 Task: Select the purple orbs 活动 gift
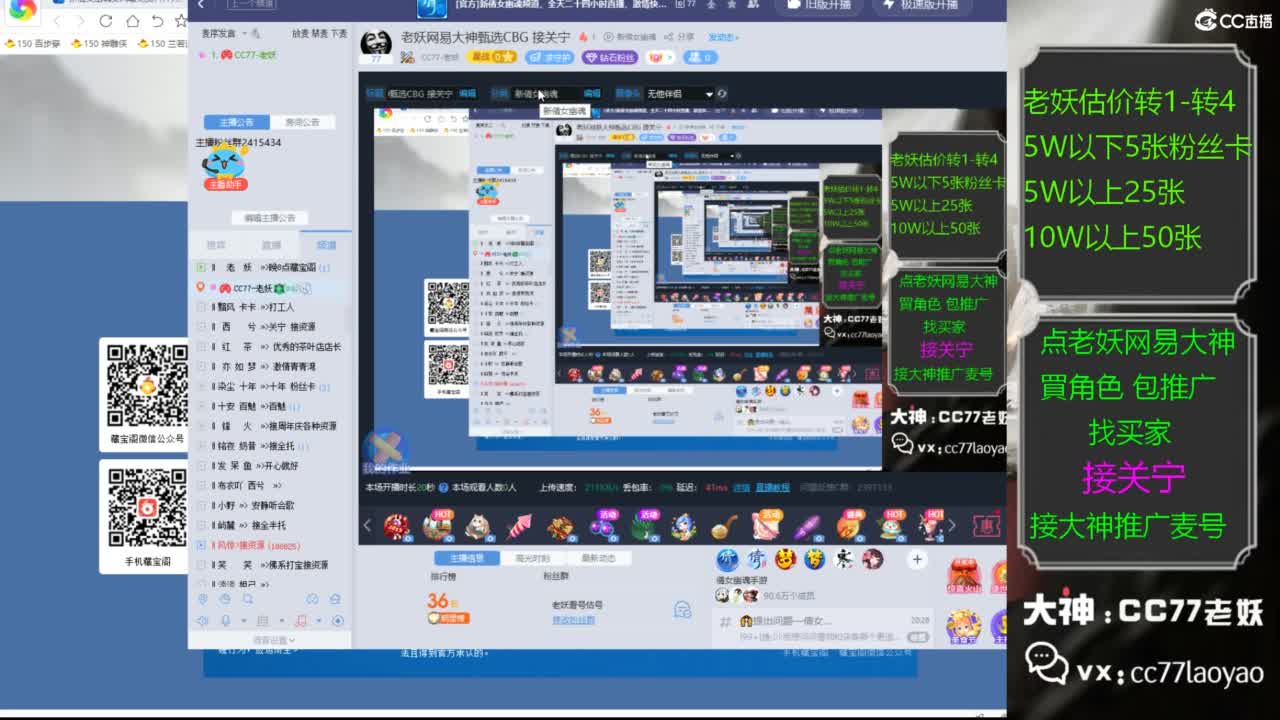[603, 525]
